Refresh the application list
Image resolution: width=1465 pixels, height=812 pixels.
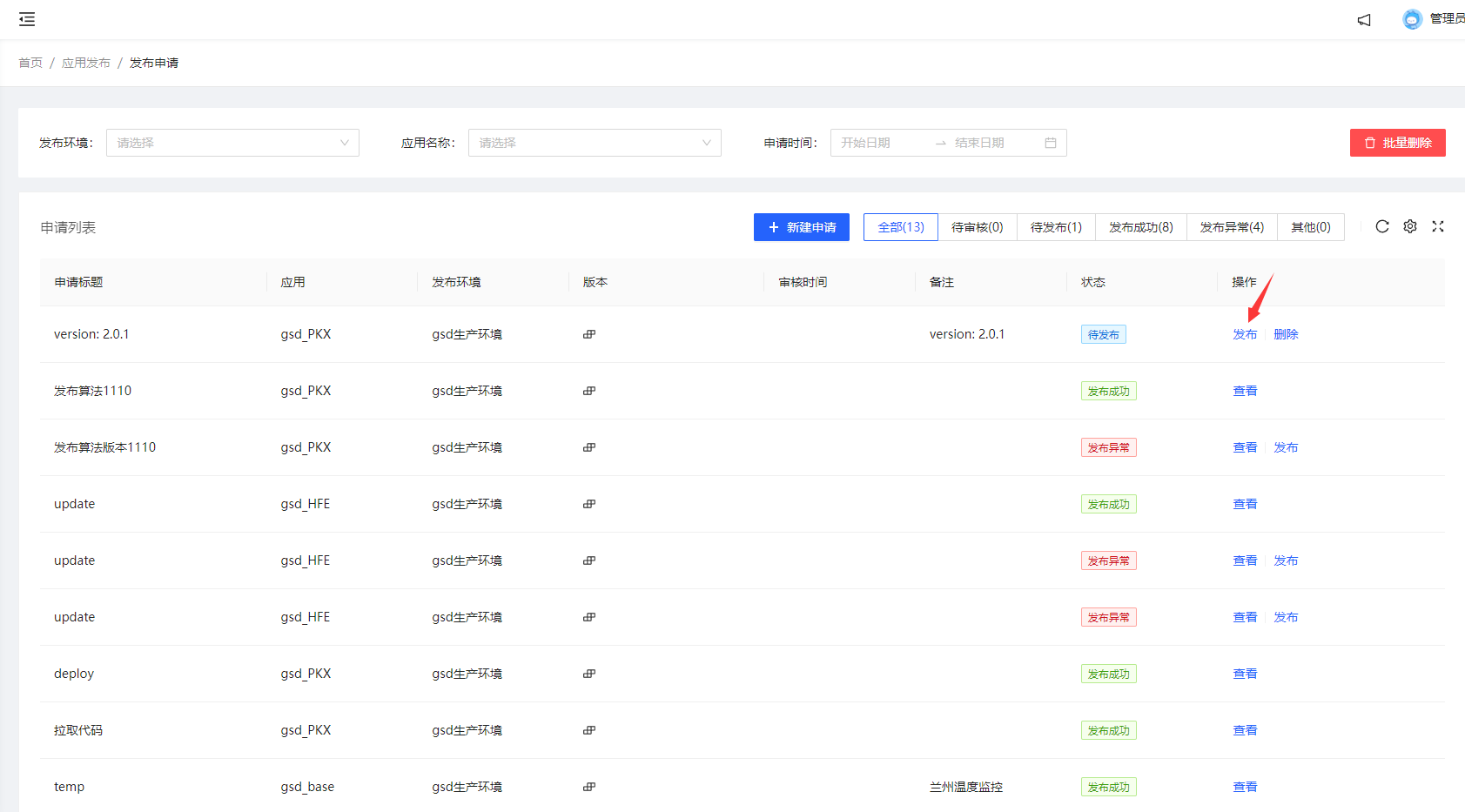(x=1382, y=226)
